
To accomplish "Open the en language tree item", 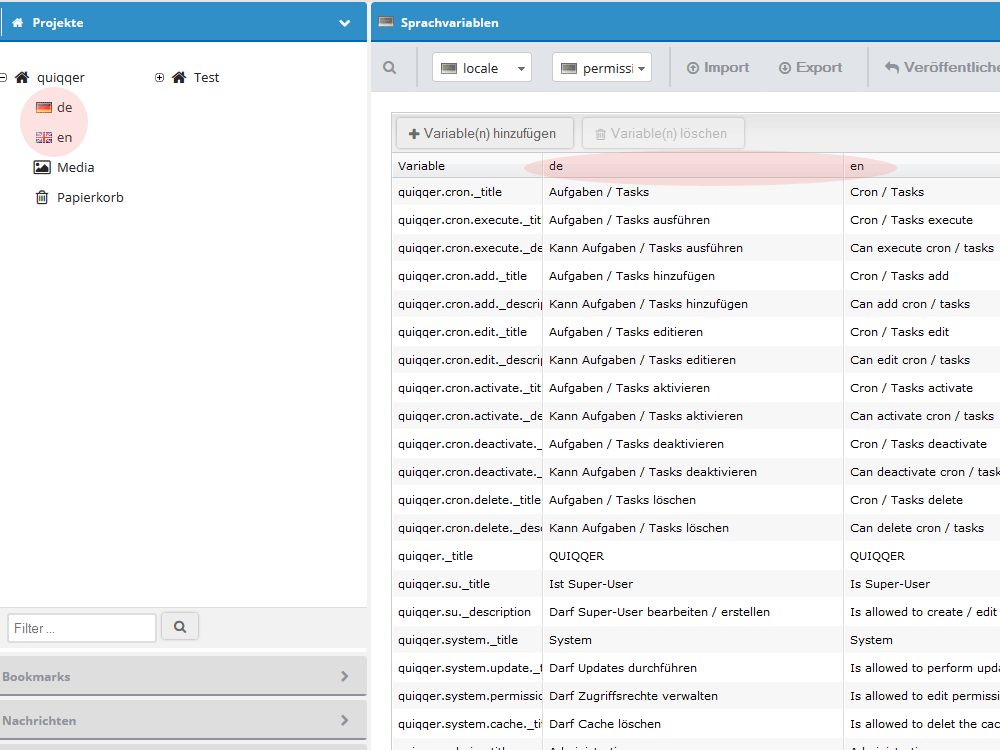I will (64, 137).
